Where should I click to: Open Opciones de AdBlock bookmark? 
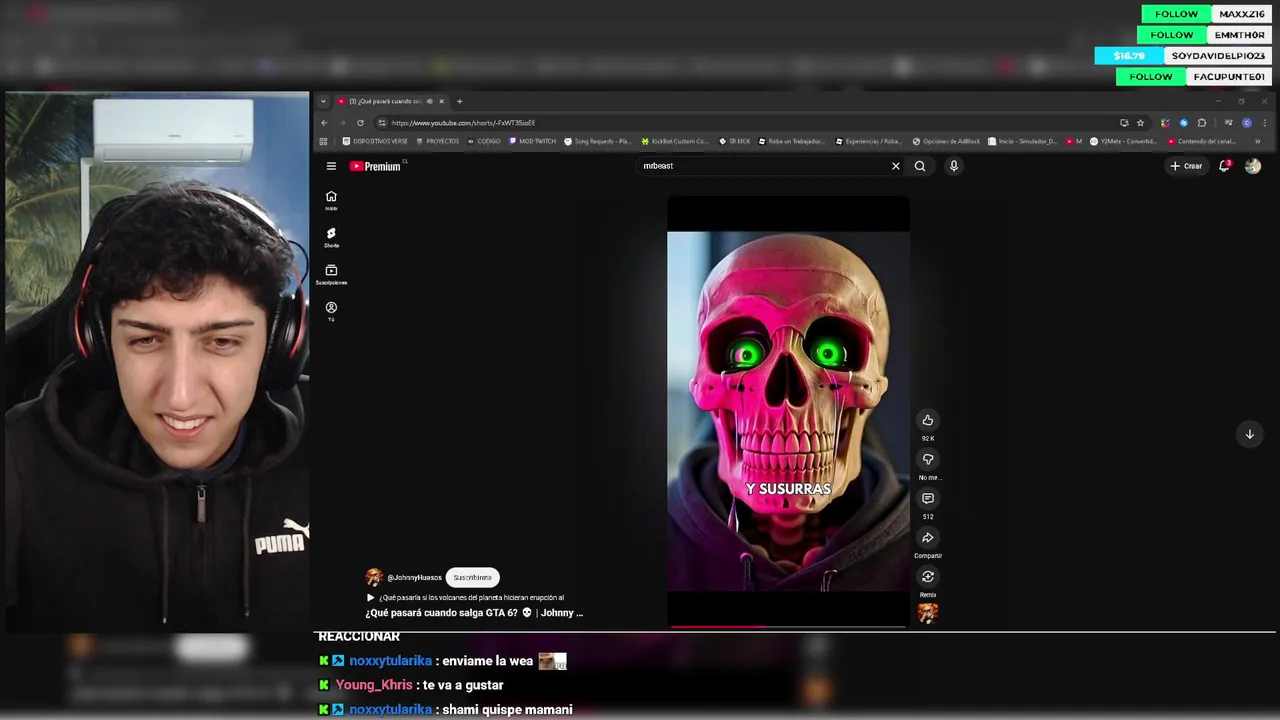click(946, 141)
